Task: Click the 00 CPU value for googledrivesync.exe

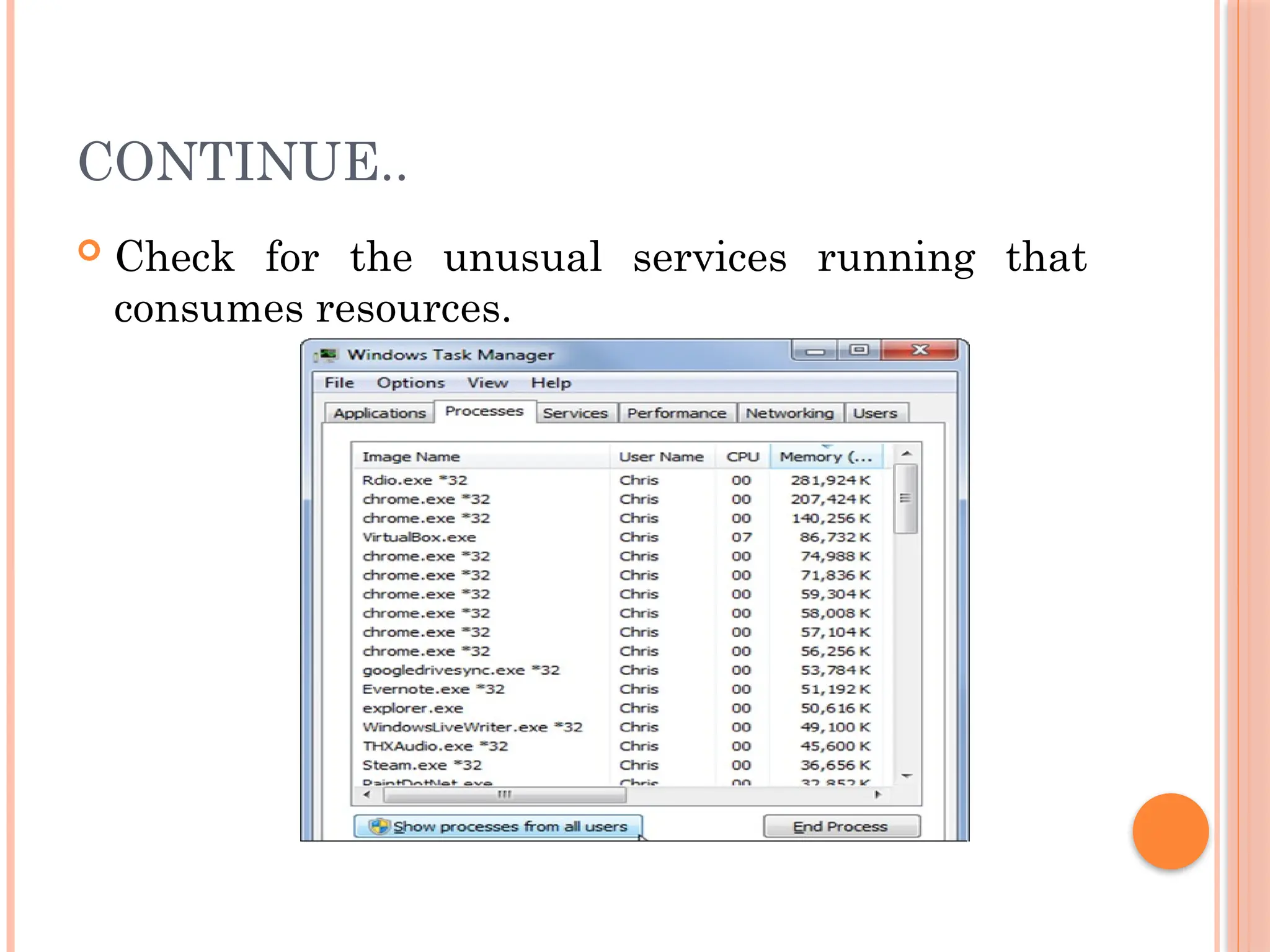Action: pyautogui.click(x=741, y=671)
